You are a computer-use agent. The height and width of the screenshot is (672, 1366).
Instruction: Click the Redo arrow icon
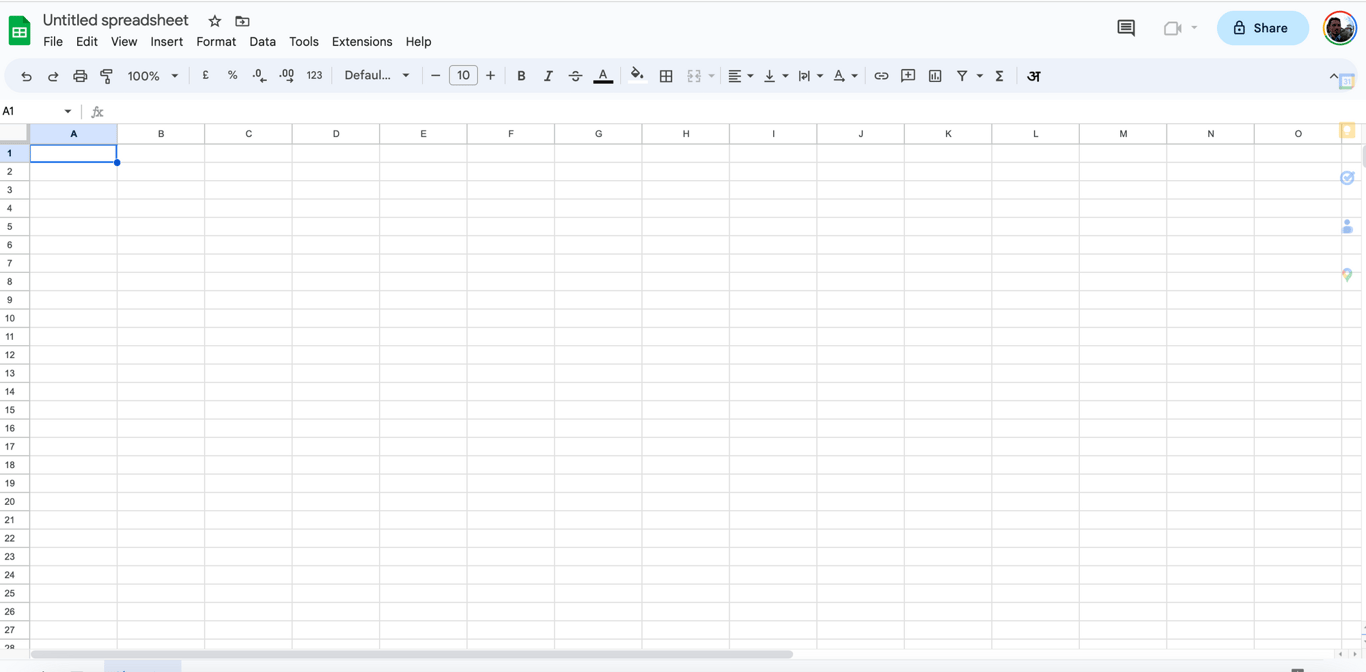[x=53, y=76]
